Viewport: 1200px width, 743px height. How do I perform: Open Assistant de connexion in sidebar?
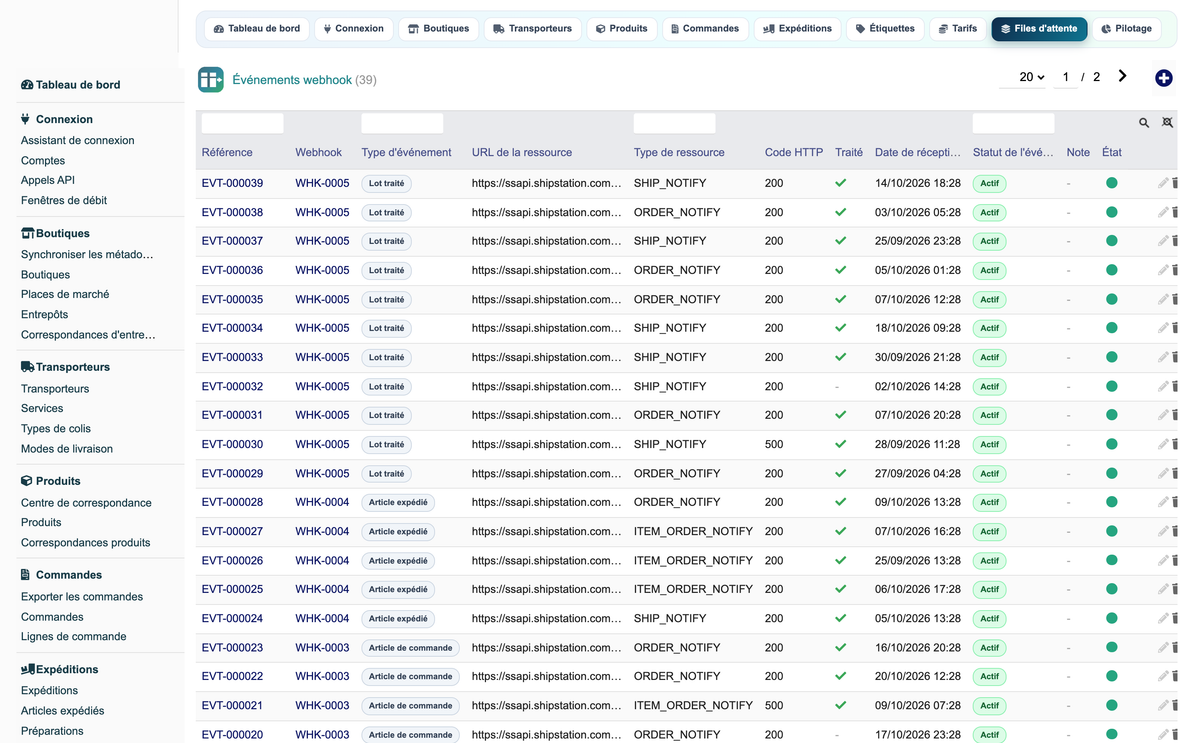pyautogui.click(x=77, y=141)
